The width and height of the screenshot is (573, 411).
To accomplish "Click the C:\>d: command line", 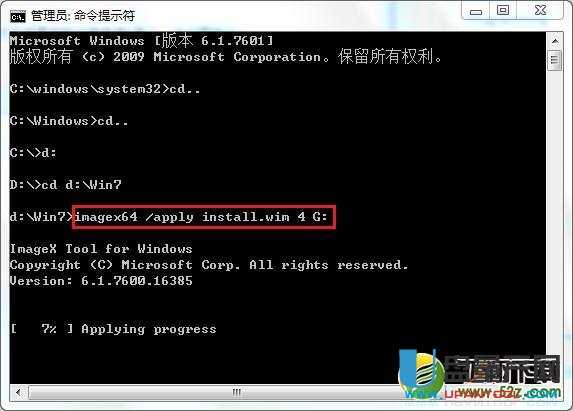I will [33, 152].
